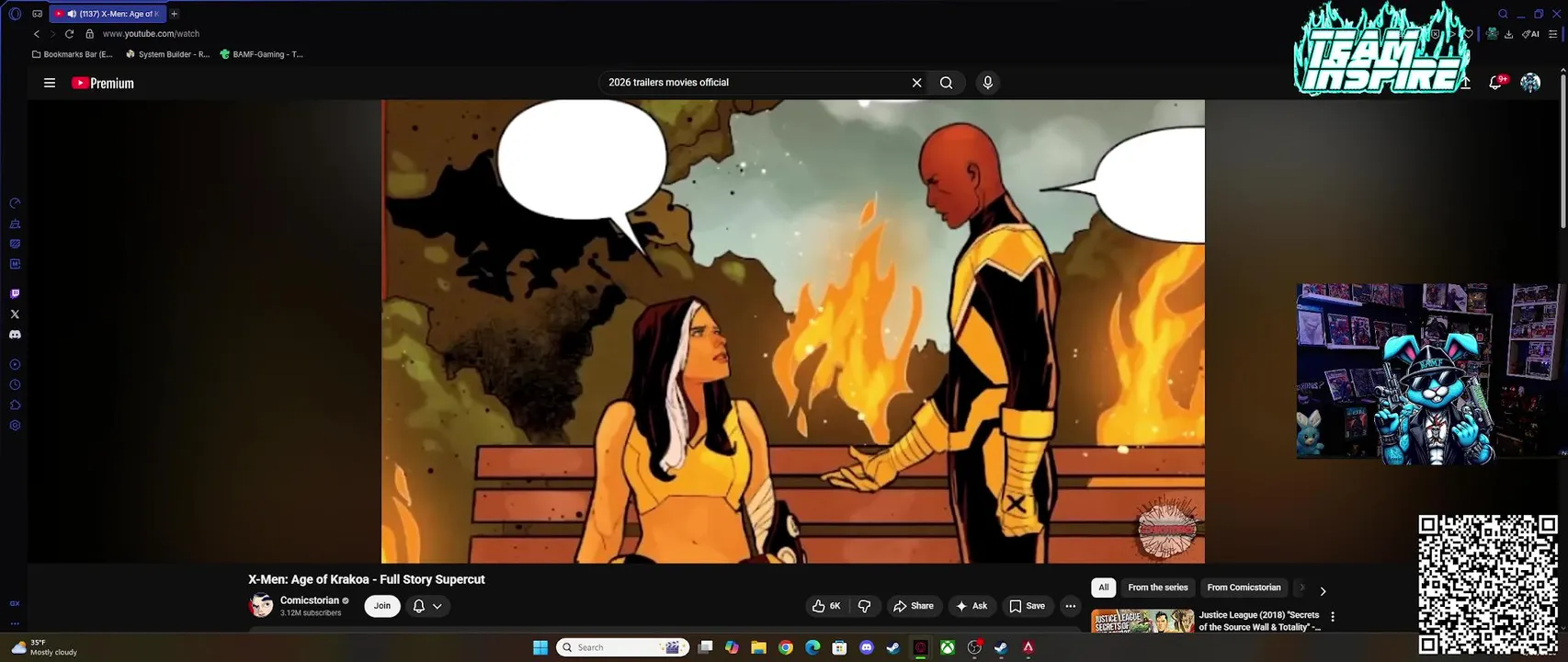
Task: View site info via address lock icon
Action: click(89, 34)
